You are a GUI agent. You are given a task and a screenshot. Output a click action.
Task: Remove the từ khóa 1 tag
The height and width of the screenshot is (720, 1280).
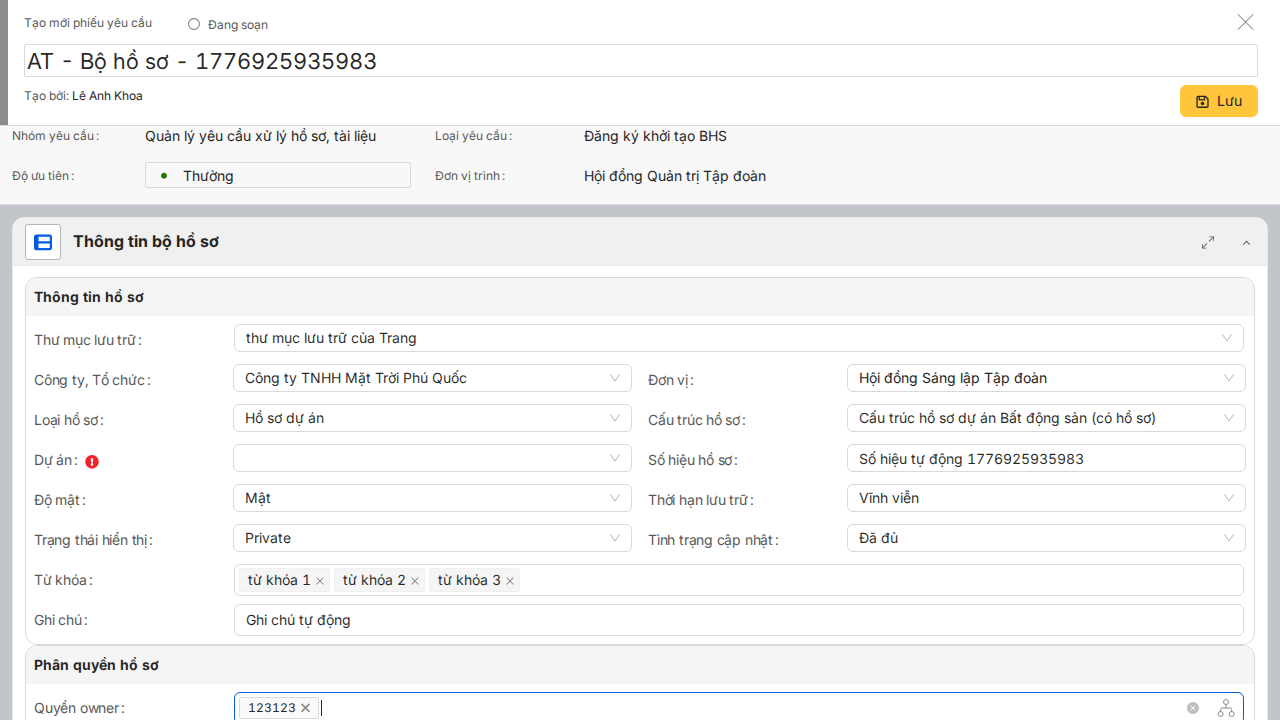[320, 581]
